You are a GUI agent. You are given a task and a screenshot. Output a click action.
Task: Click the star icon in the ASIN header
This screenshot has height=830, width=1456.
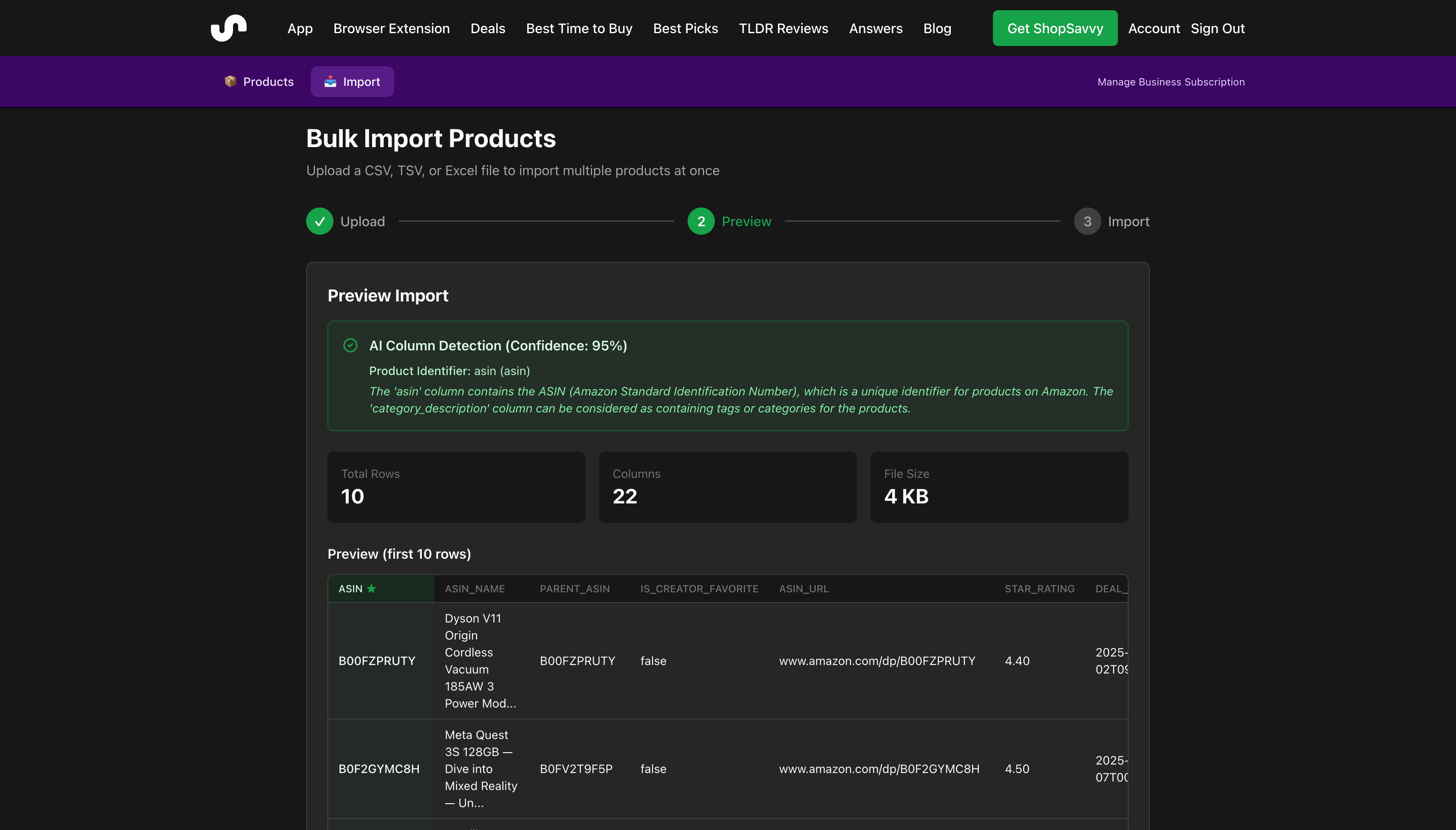point(372,588)
